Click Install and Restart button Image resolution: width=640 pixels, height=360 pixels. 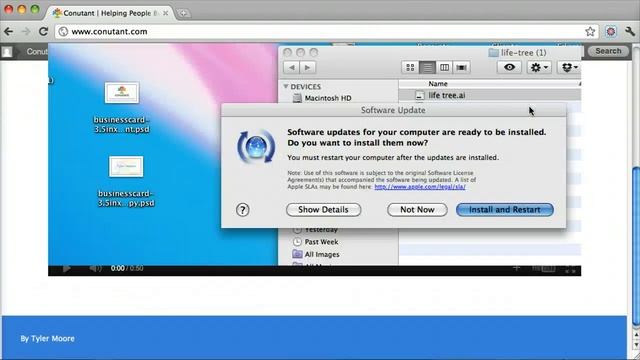pos(504,210)
